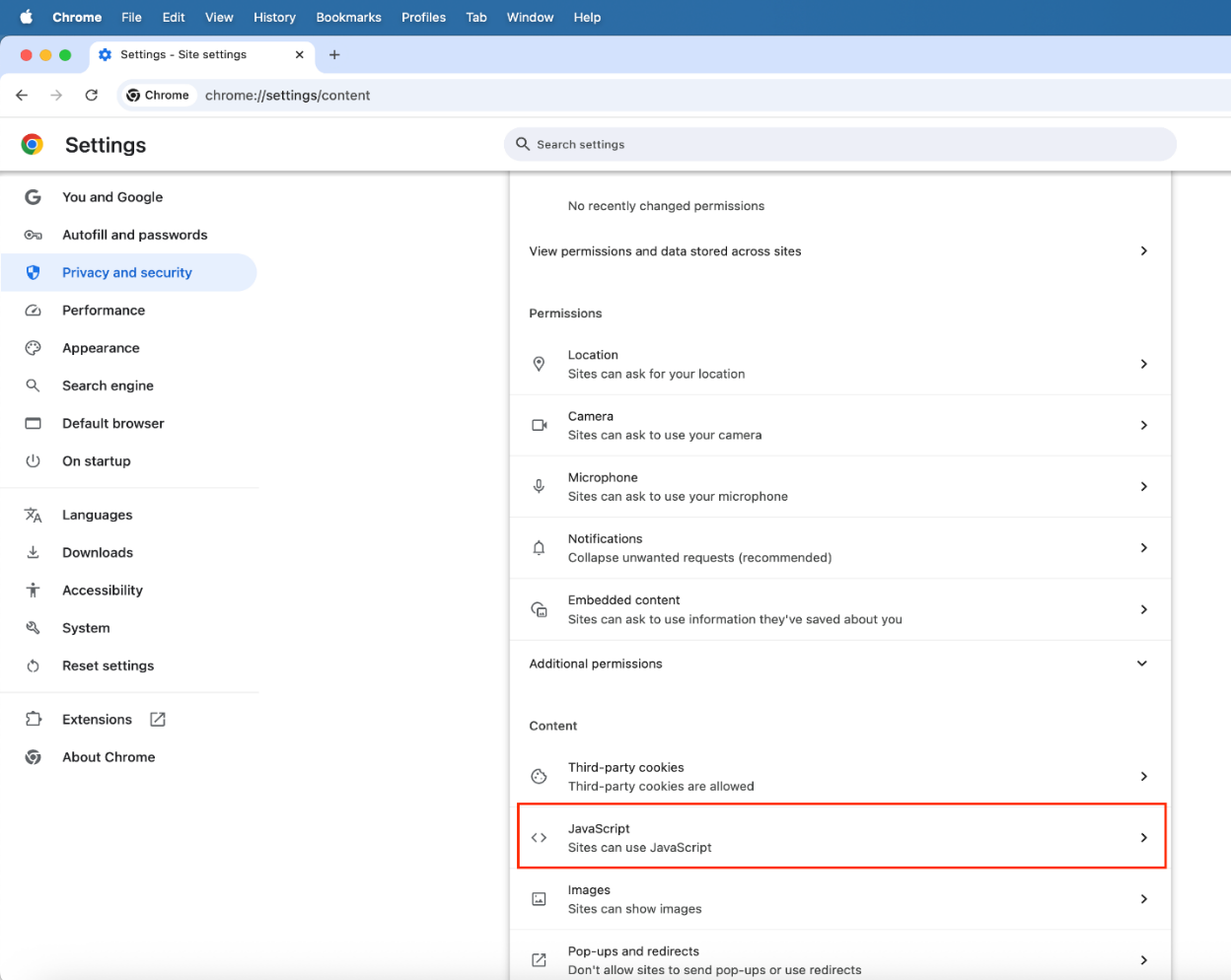This screenshot has height=980, width=1231.
Task: Open Autofill and passwords
Action: tap(128, 235)
